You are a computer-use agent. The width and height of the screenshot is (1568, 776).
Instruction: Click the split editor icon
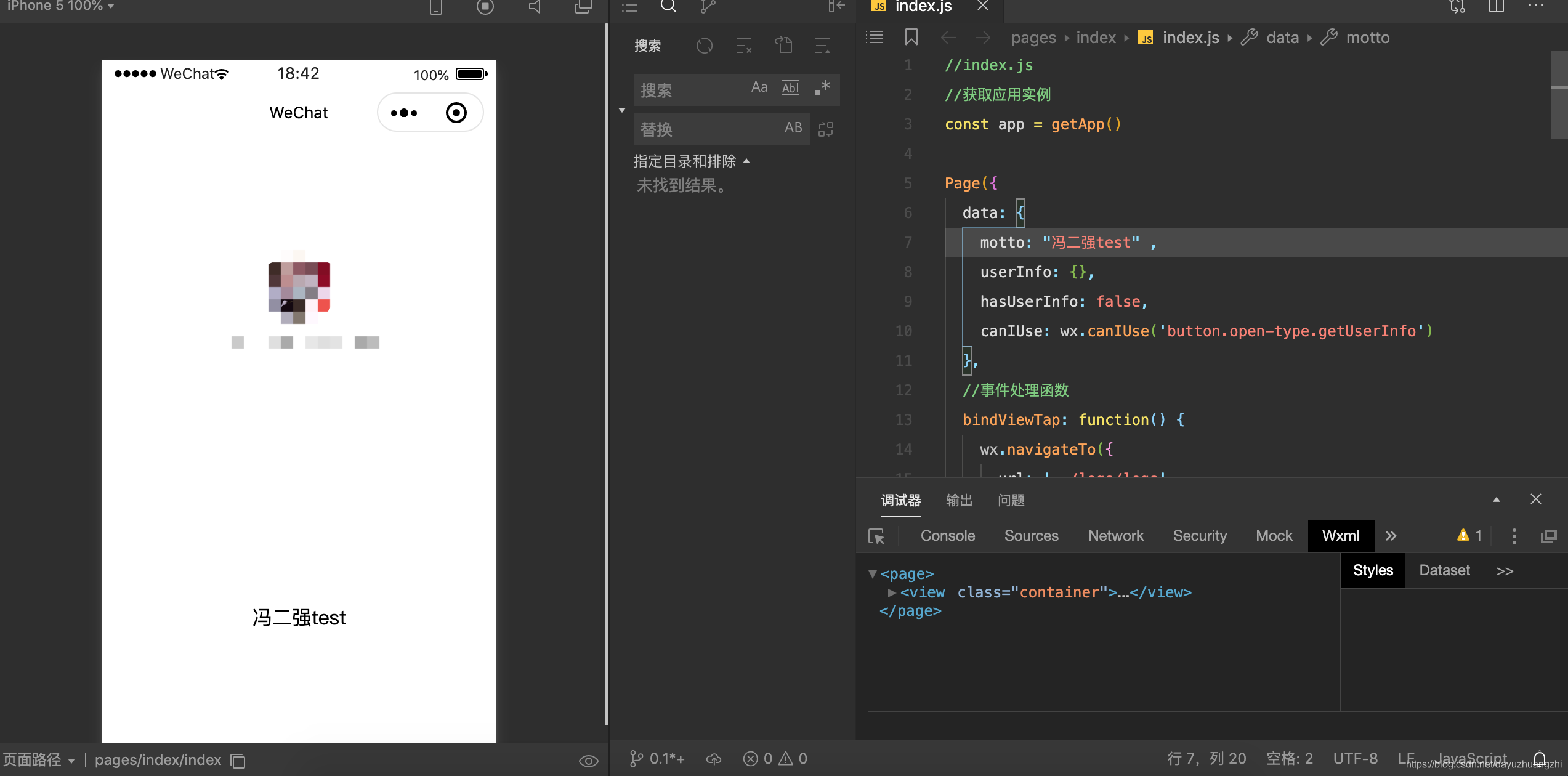[x=1496, y=7]
